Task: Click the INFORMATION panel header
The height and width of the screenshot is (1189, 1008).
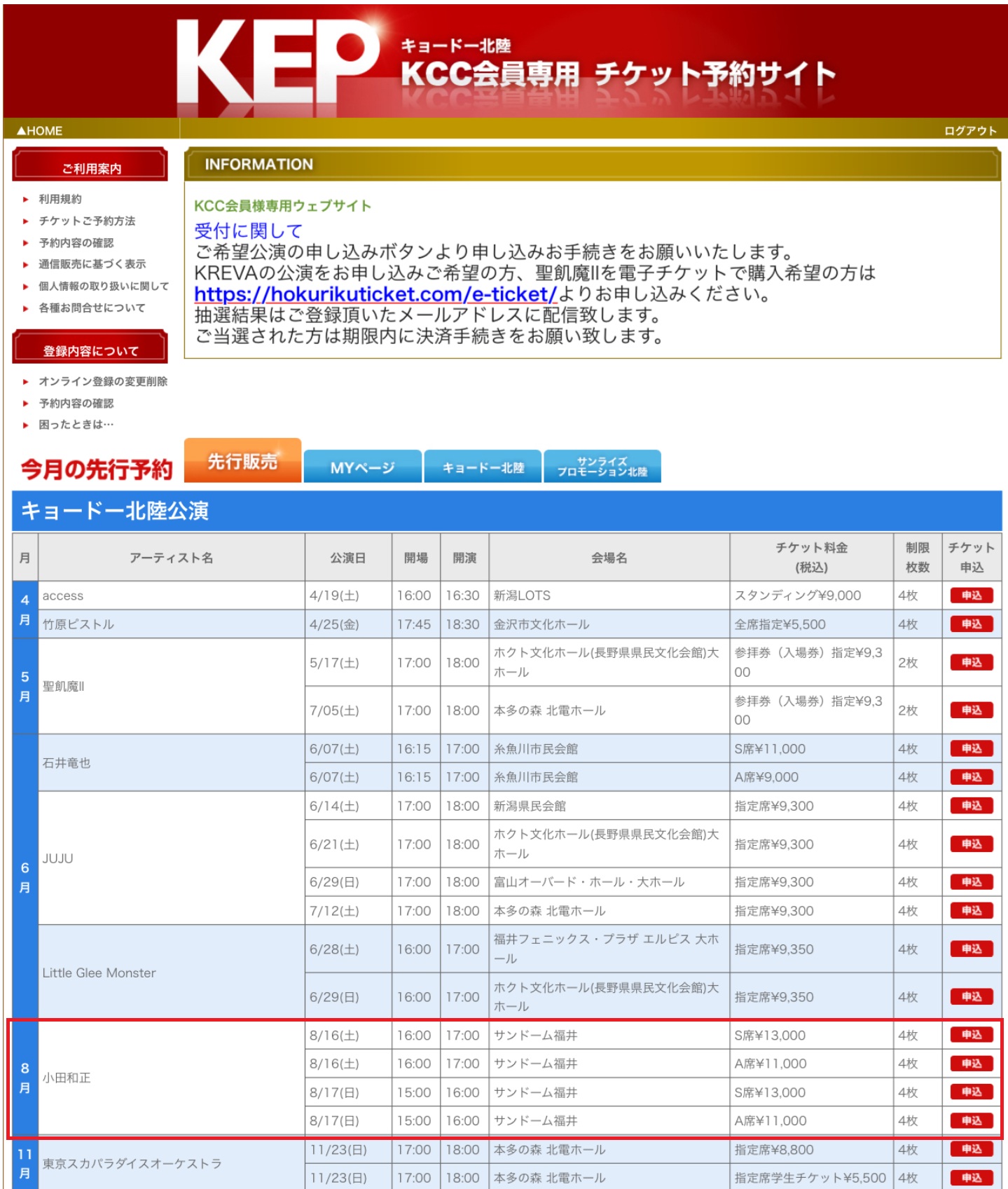Action: pos(593,165)
